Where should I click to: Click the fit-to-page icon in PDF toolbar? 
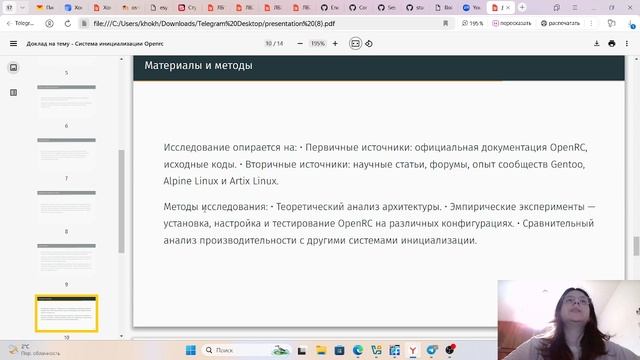355,43
